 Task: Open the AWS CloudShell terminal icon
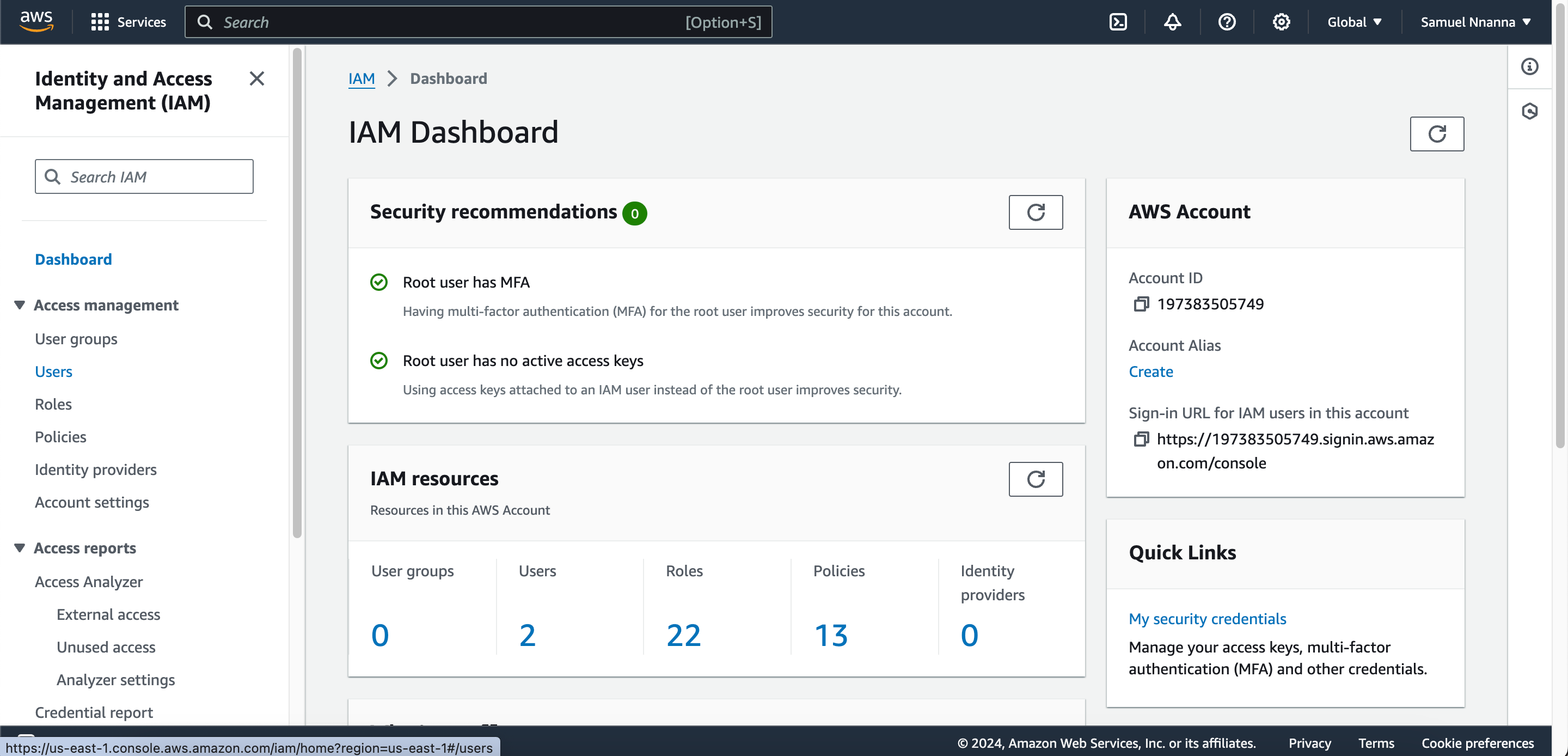pos(1118,22)
